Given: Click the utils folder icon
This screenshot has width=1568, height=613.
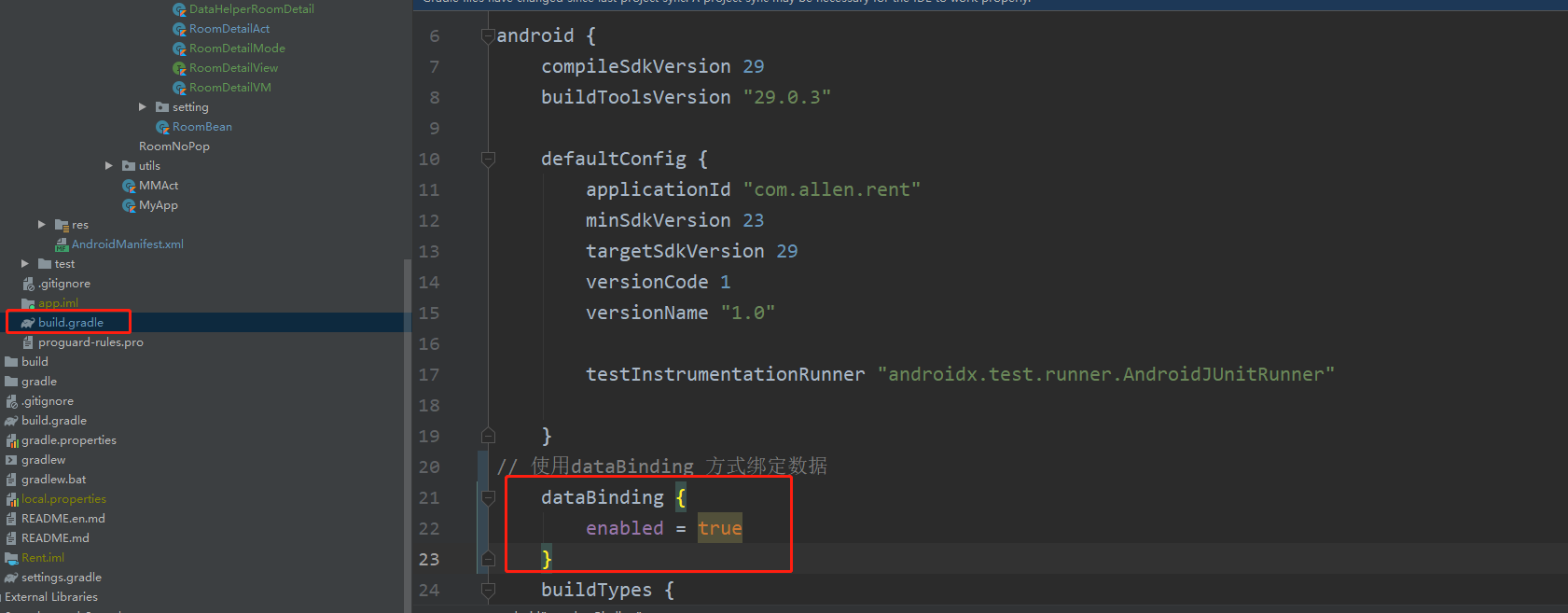Looking at the screenshot, I should 129,166.
